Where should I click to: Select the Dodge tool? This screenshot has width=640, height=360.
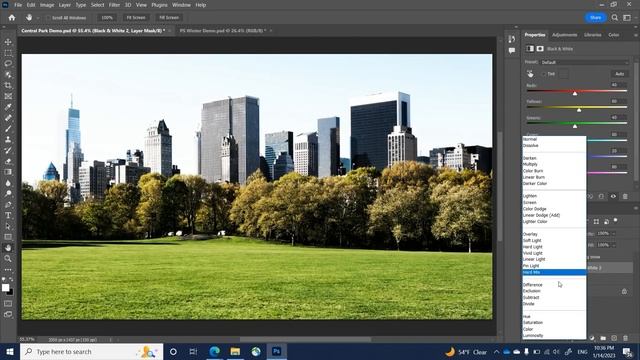click(8, 193)
